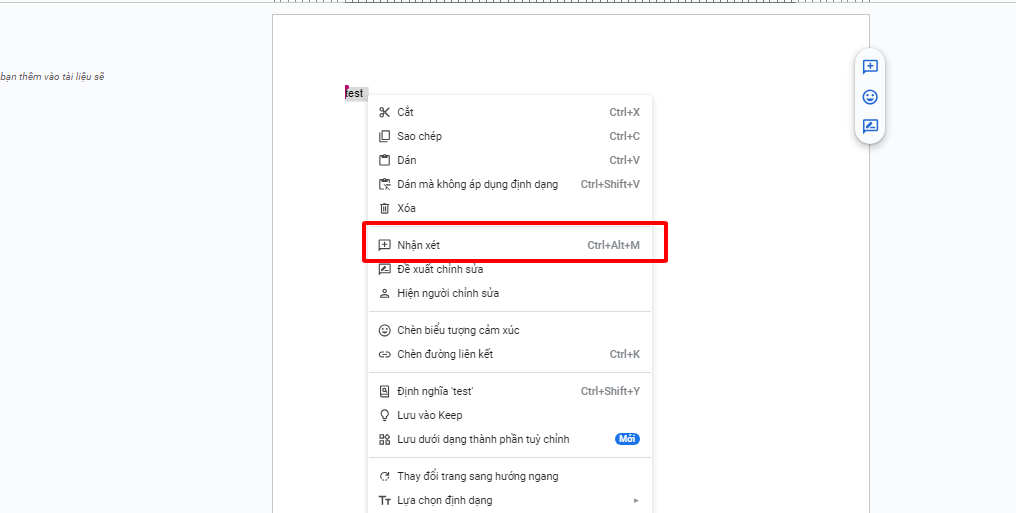Choose the Nhận xét menu option
This screenshot has width=1016, height=513.
419,245
